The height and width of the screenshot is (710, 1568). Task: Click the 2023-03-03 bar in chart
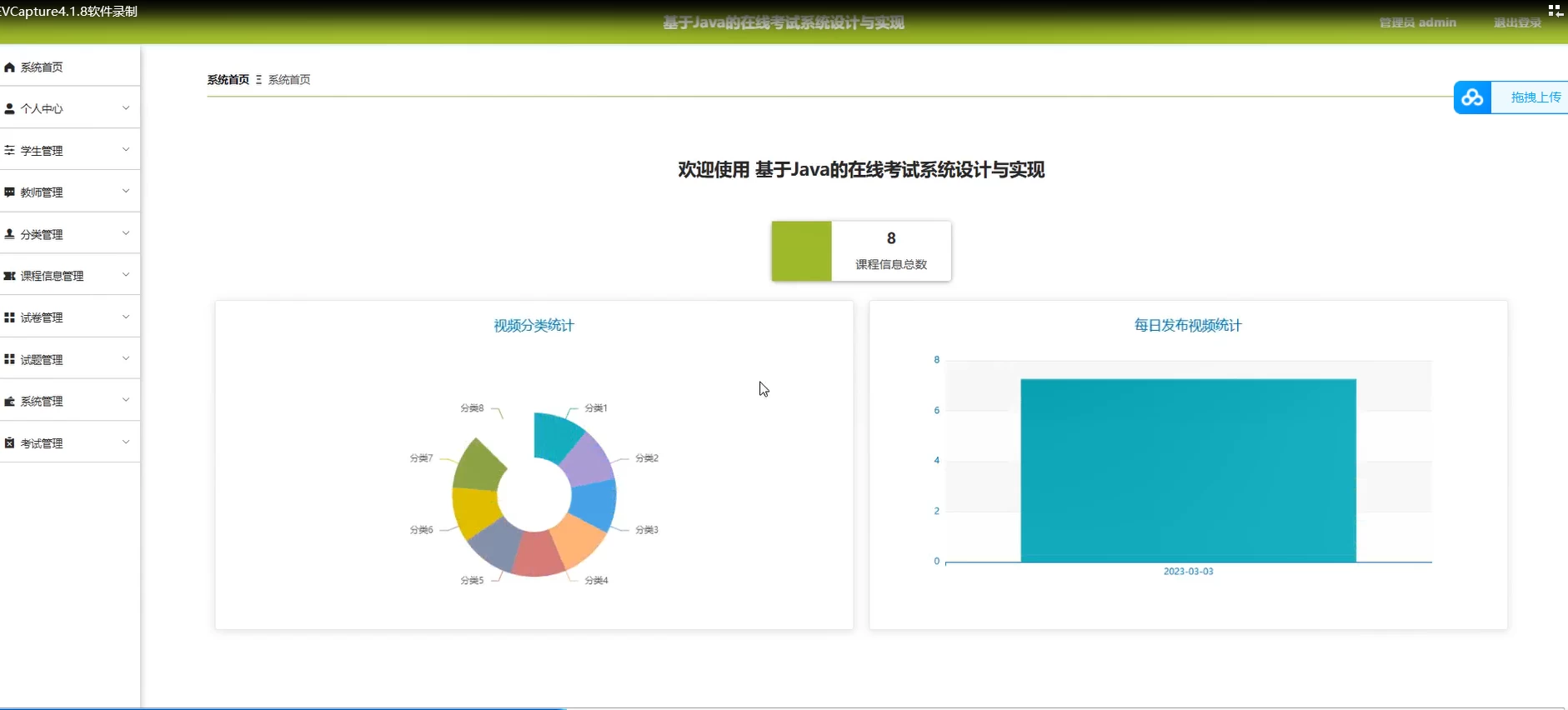tap(1188, 471)
